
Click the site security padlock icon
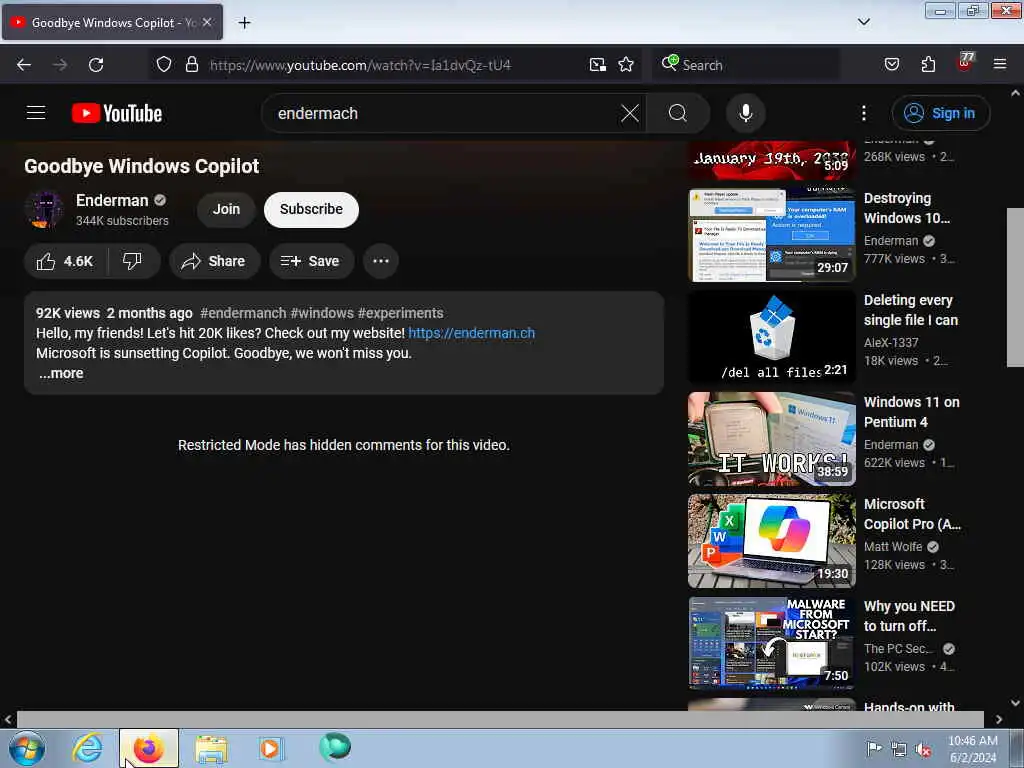point(191,65)
